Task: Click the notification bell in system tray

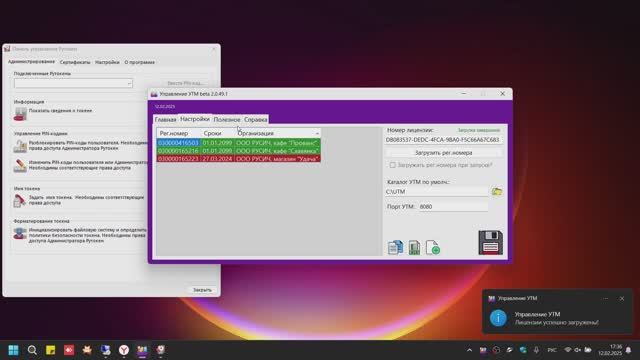Action: tap(629, 350)
